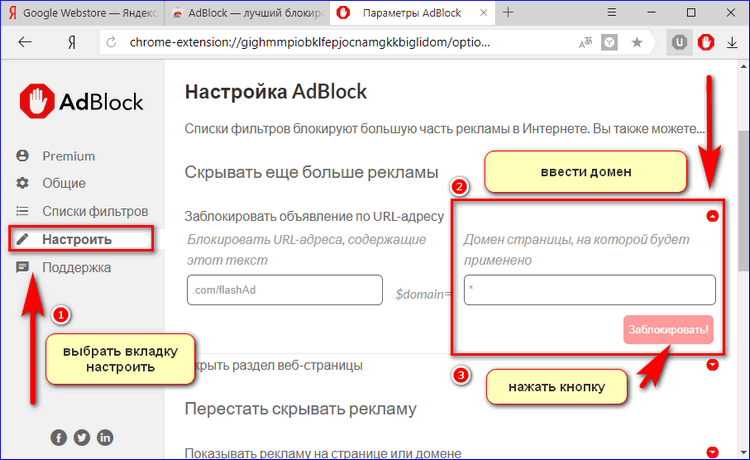Focus the page domain input field
This screenshot has height=460, width=750.
pos(590,290)
